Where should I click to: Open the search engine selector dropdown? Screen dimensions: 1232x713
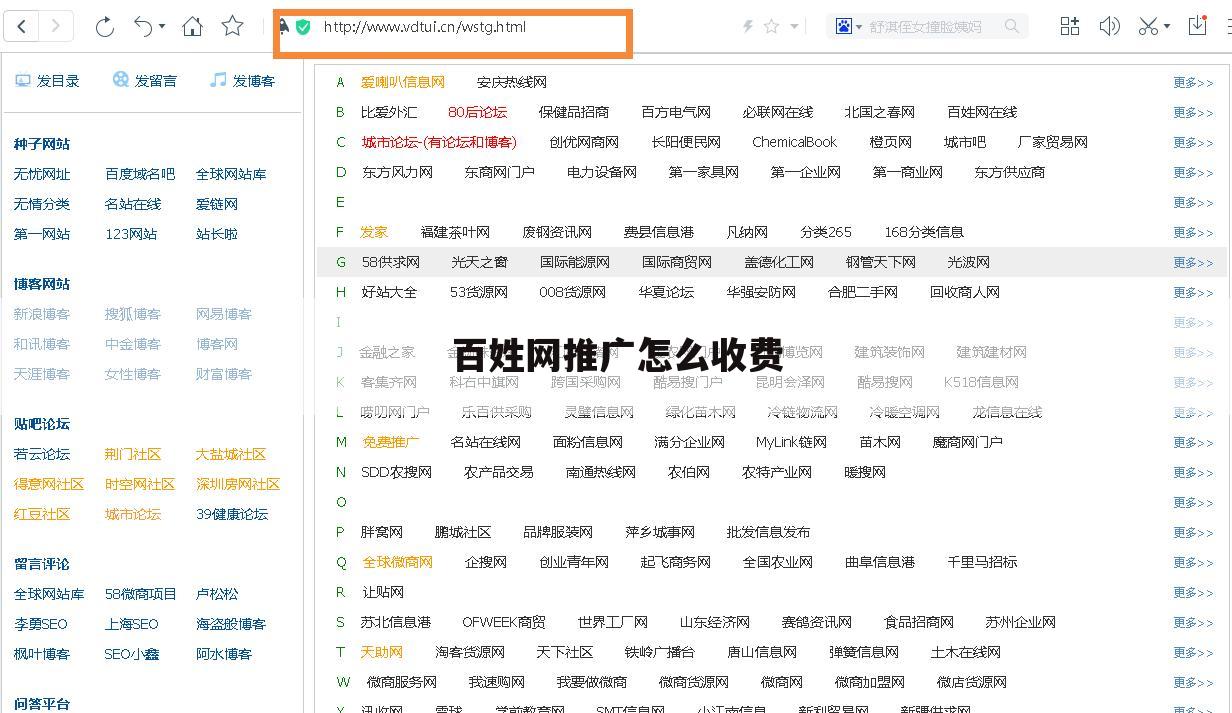click(860, 26)
